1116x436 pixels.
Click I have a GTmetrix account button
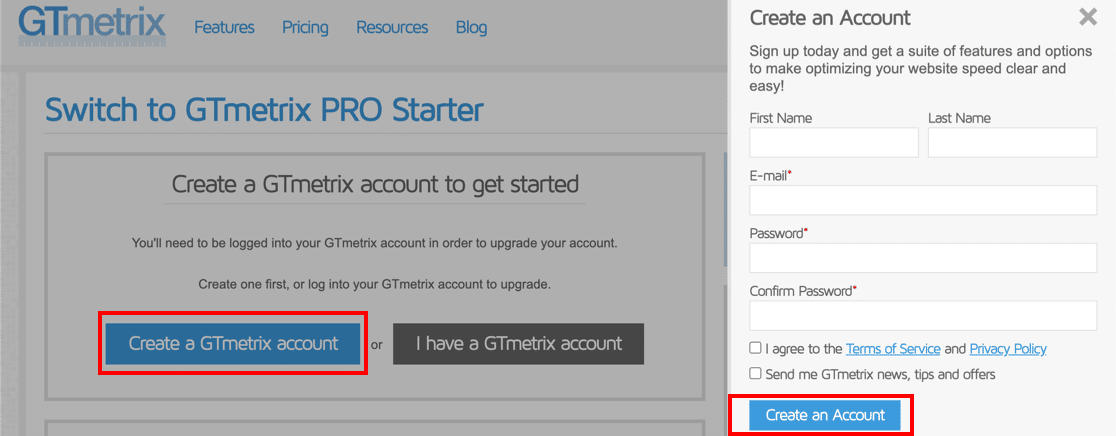pos(519,344)
